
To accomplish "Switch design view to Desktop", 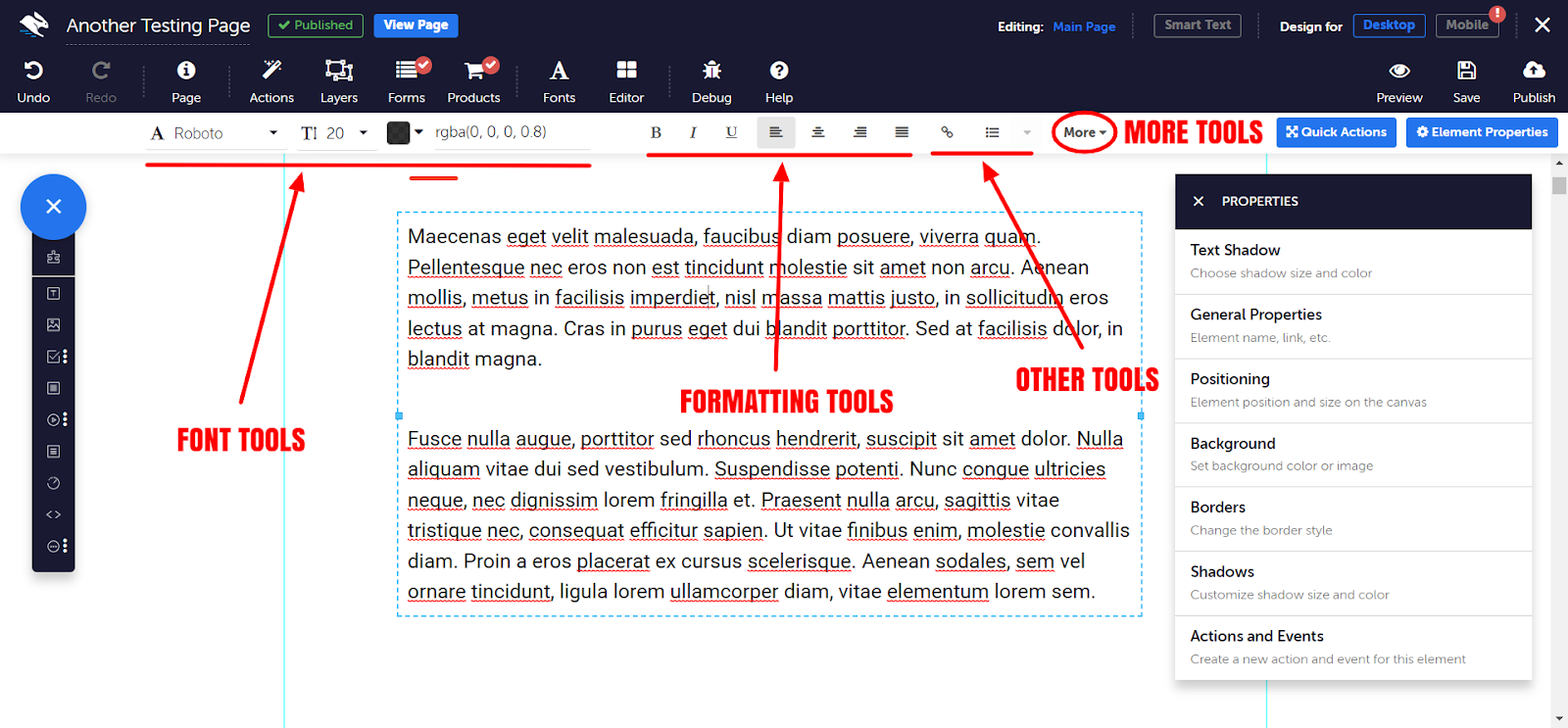I will 1389,25.
